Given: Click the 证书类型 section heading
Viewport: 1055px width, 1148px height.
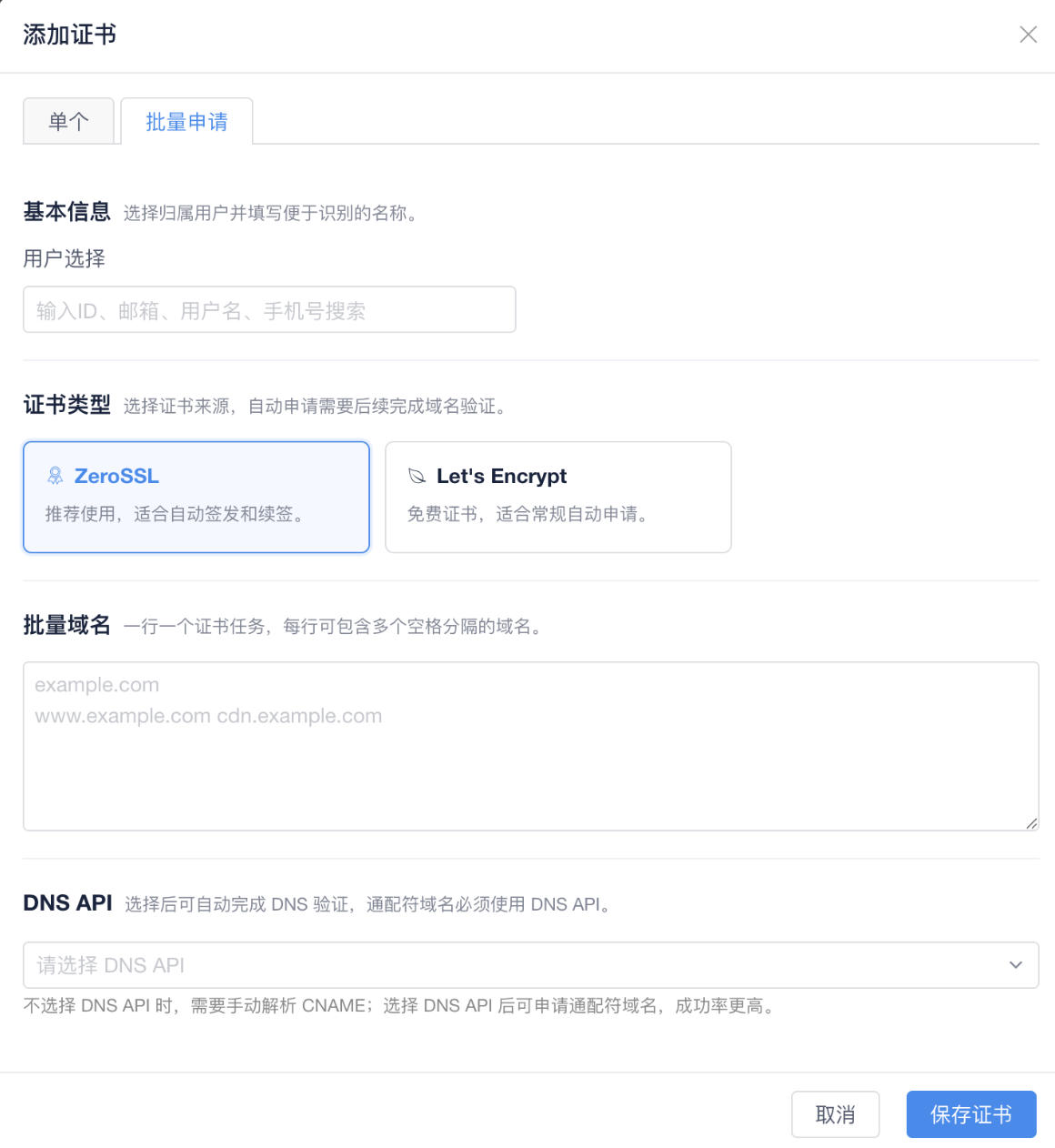Looking at the screenshot, I should [x=66, y=405].
